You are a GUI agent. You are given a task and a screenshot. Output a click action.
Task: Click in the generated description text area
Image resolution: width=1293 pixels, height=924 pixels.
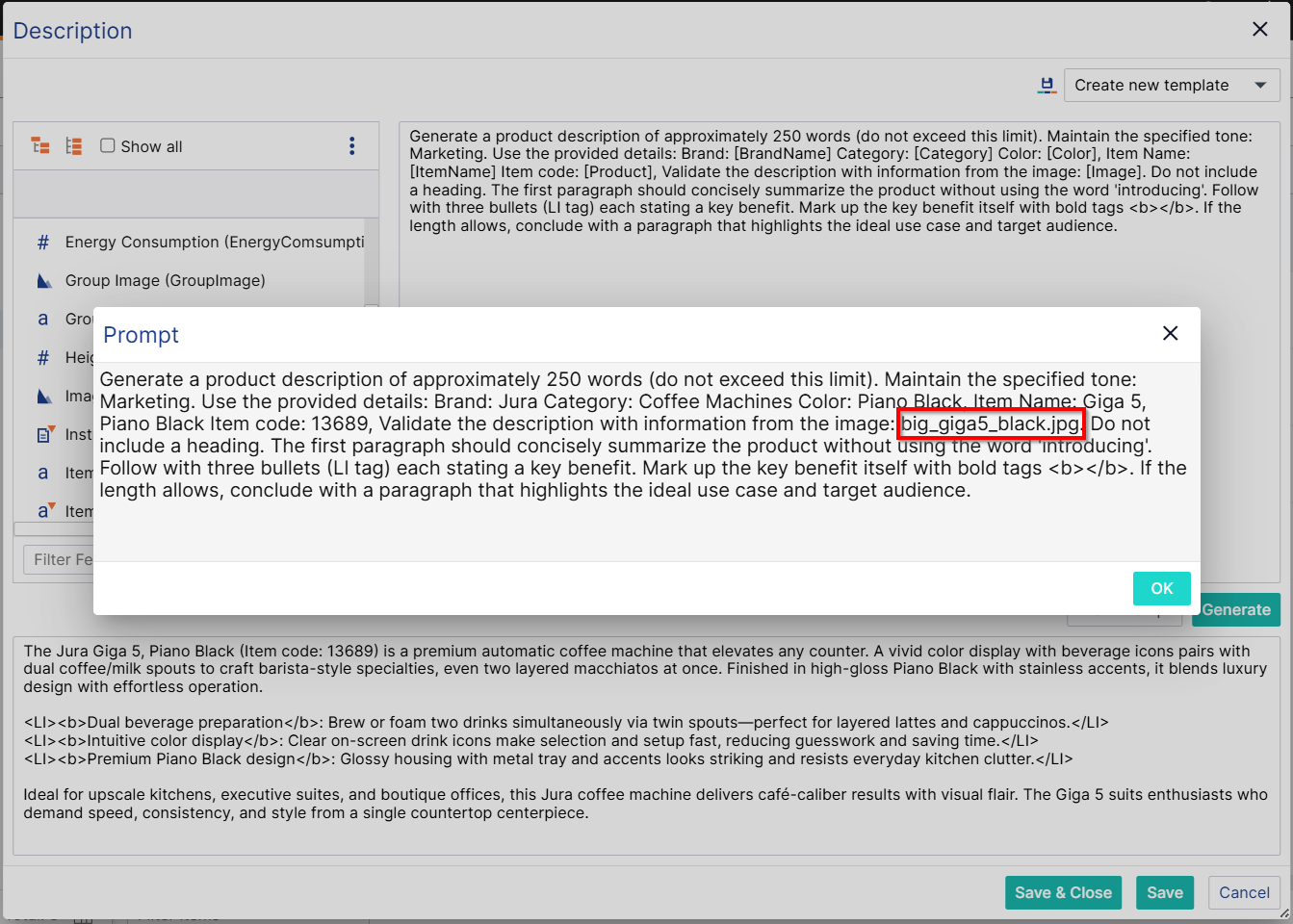(x=646, y=745)
